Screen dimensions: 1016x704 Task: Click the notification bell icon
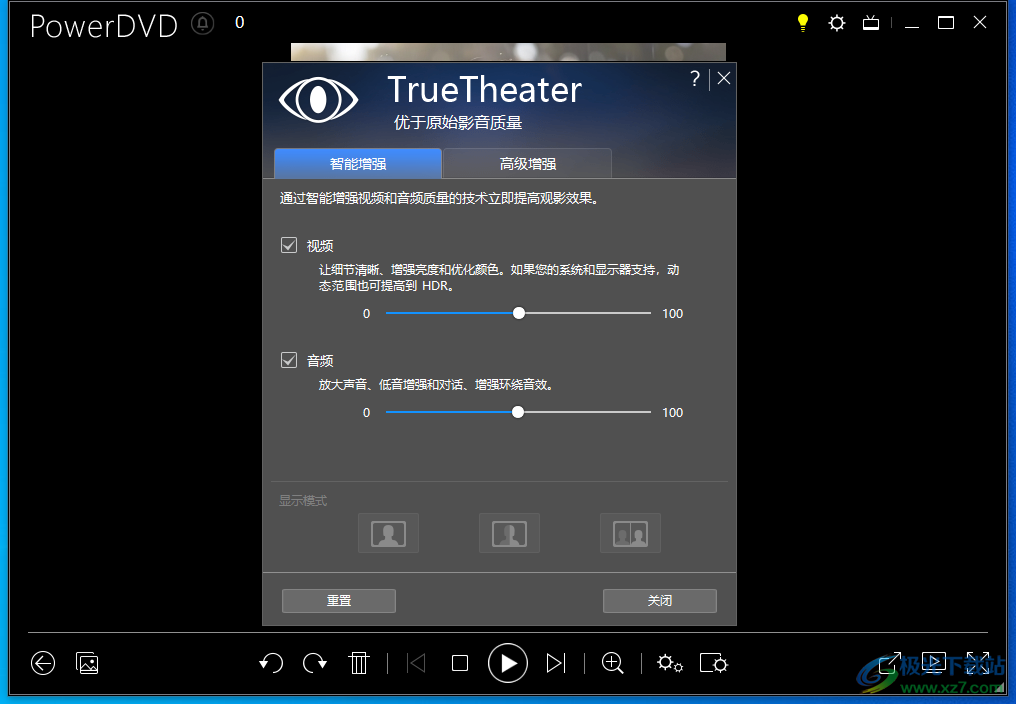click(203, 23)
